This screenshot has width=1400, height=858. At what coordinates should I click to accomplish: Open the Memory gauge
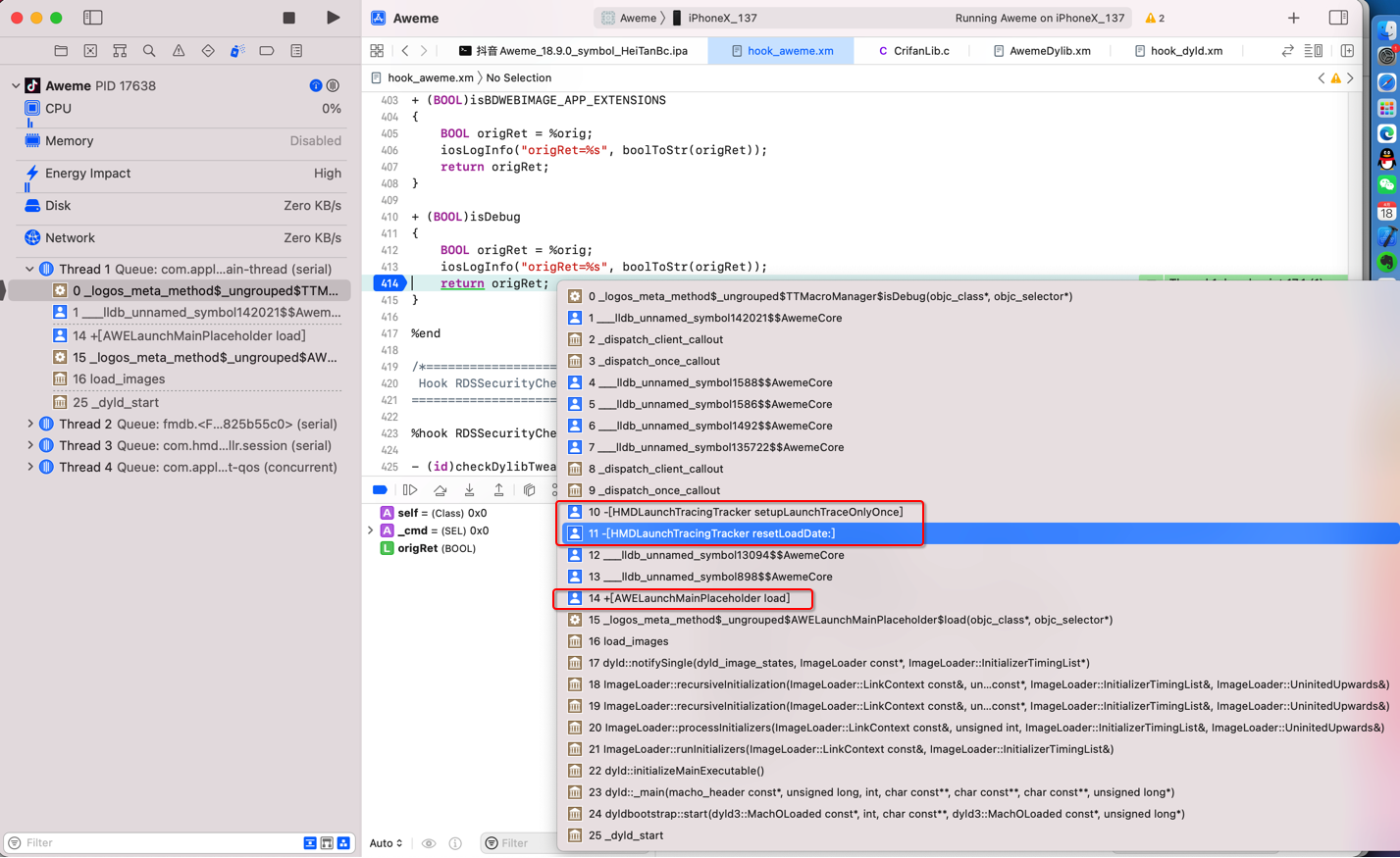tap(181, 141)
